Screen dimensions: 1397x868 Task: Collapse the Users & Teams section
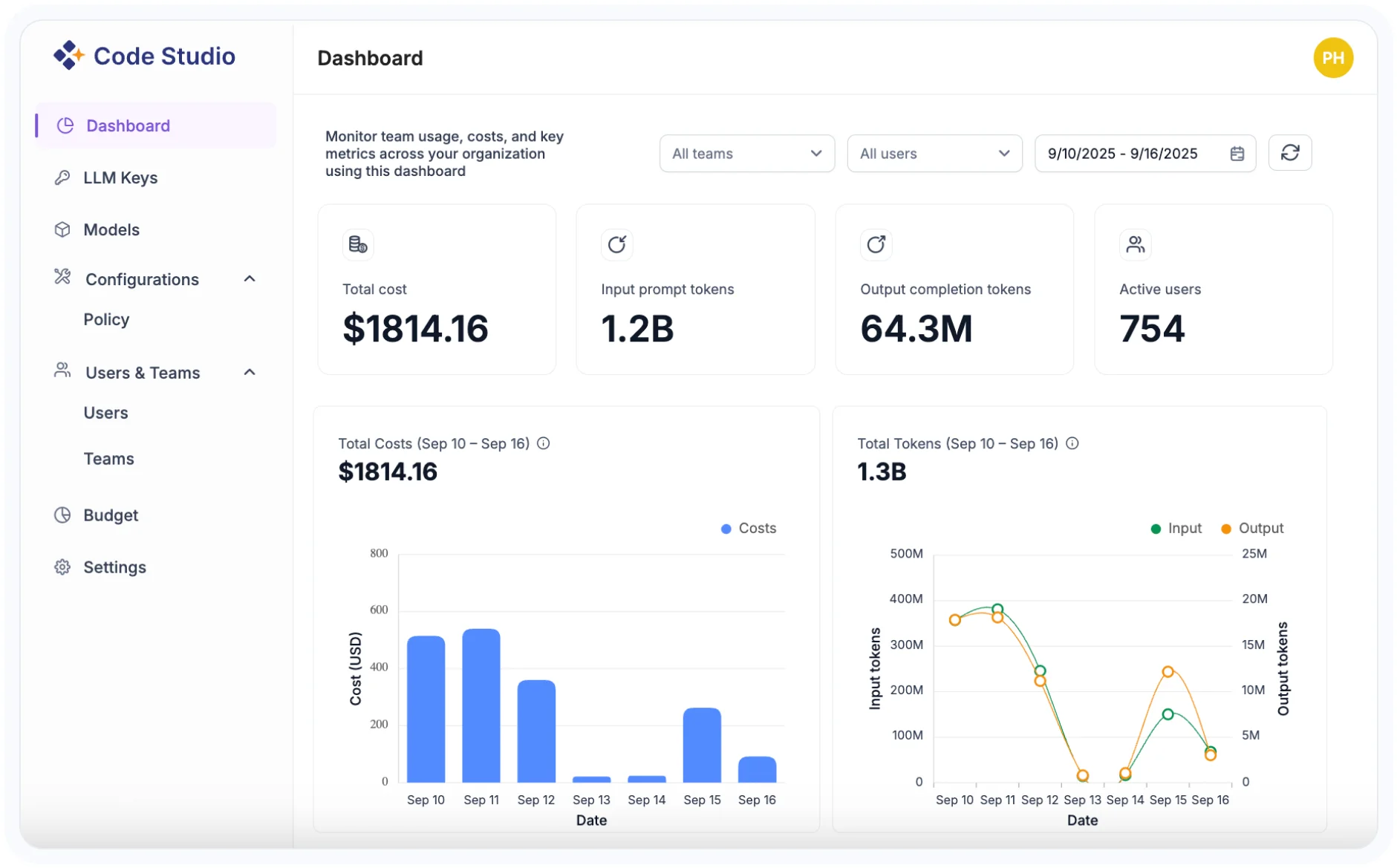tap(250, 372)
